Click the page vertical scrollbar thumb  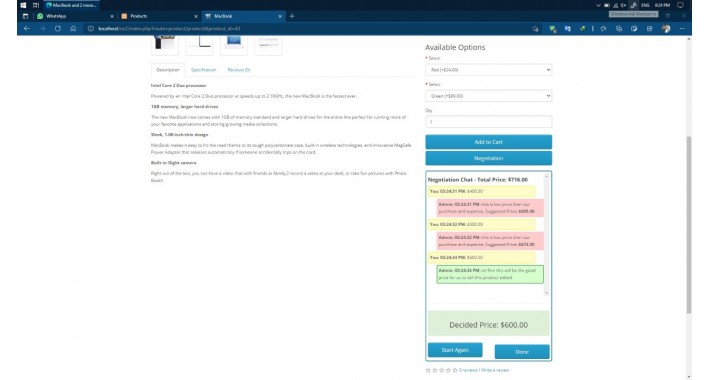(x=689, y=225)
